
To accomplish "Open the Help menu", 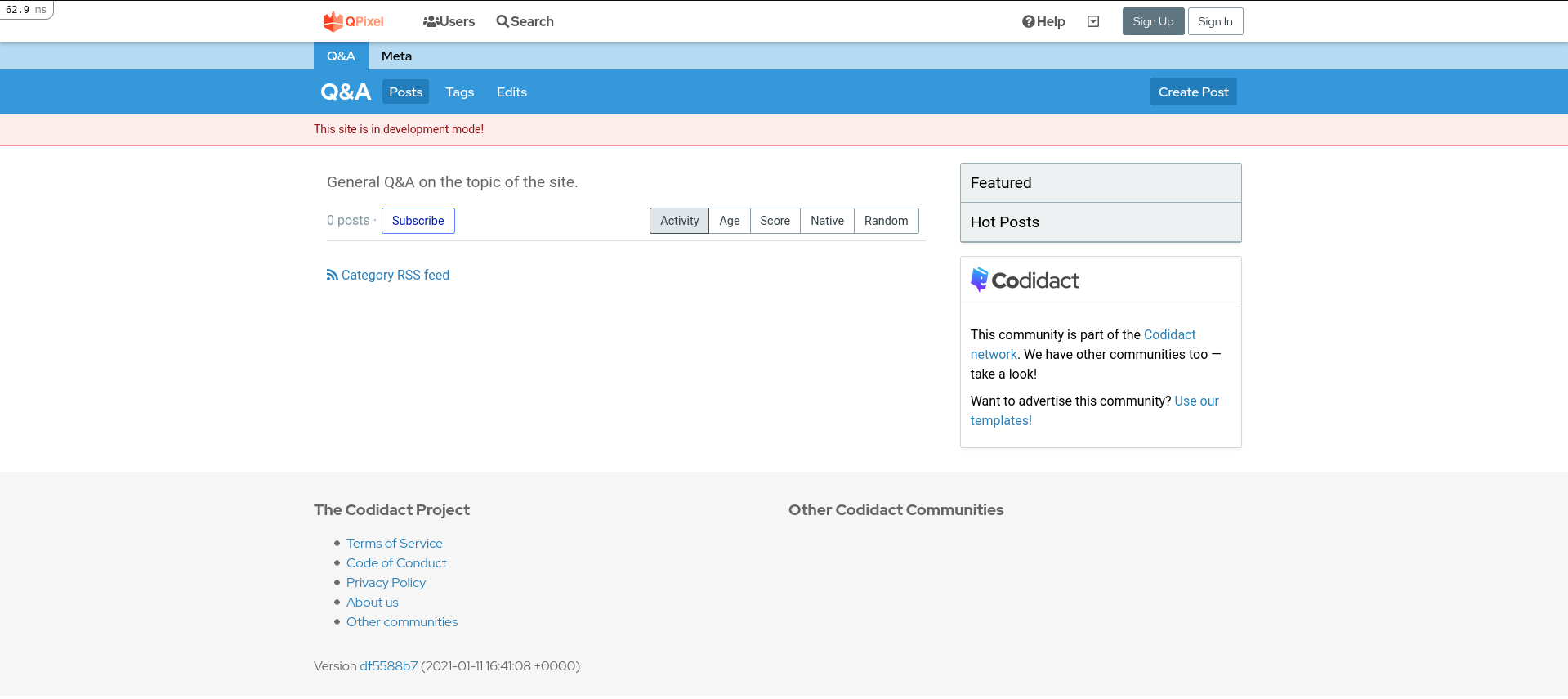I will click(1043, 21).
